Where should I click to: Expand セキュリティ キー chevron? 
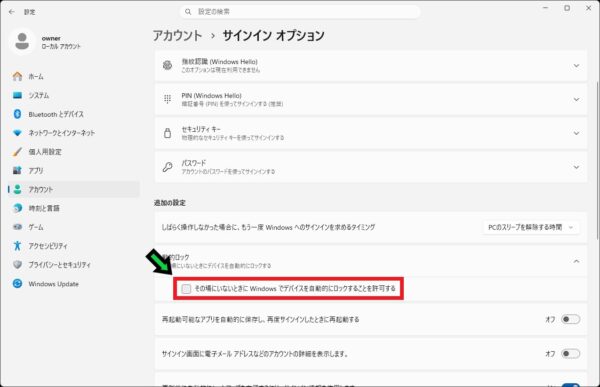[x=576, y=133]
